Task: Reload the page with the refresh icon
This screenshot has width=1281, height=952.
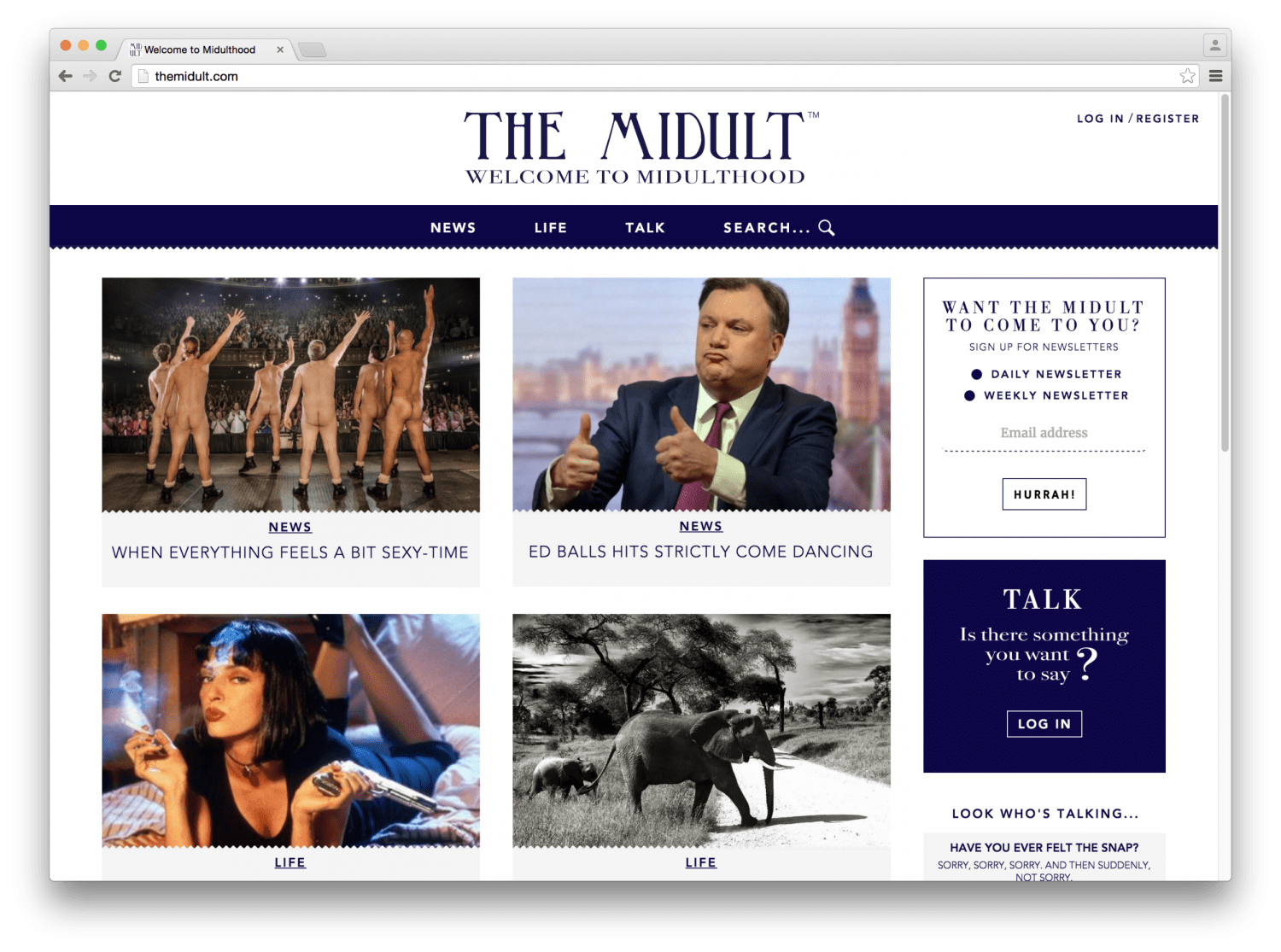Action: (x=115, y=76)
